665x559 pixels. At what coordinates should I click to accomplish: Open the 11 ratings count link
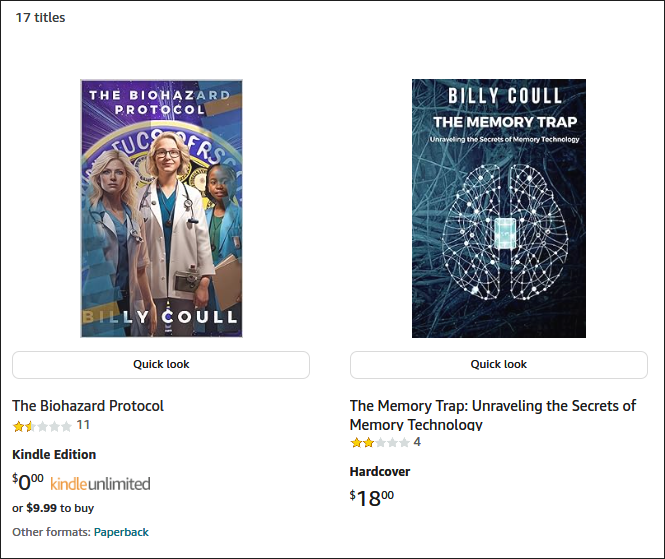coord(83,425)
